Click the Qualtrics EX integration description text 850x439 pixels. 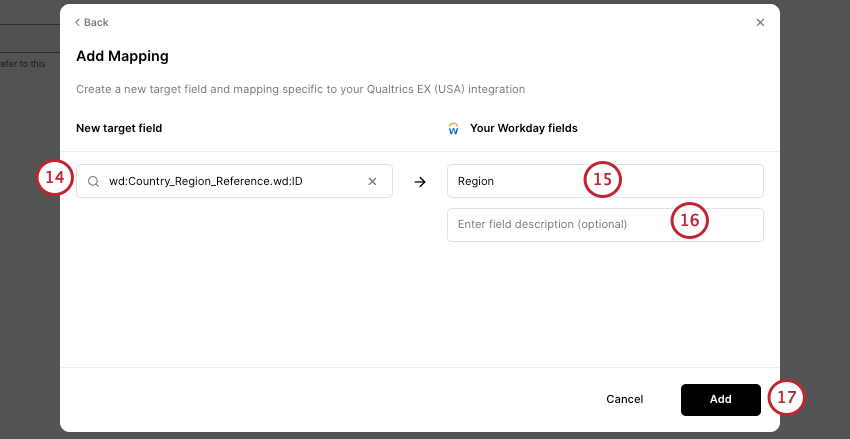(x=300, y=90)
